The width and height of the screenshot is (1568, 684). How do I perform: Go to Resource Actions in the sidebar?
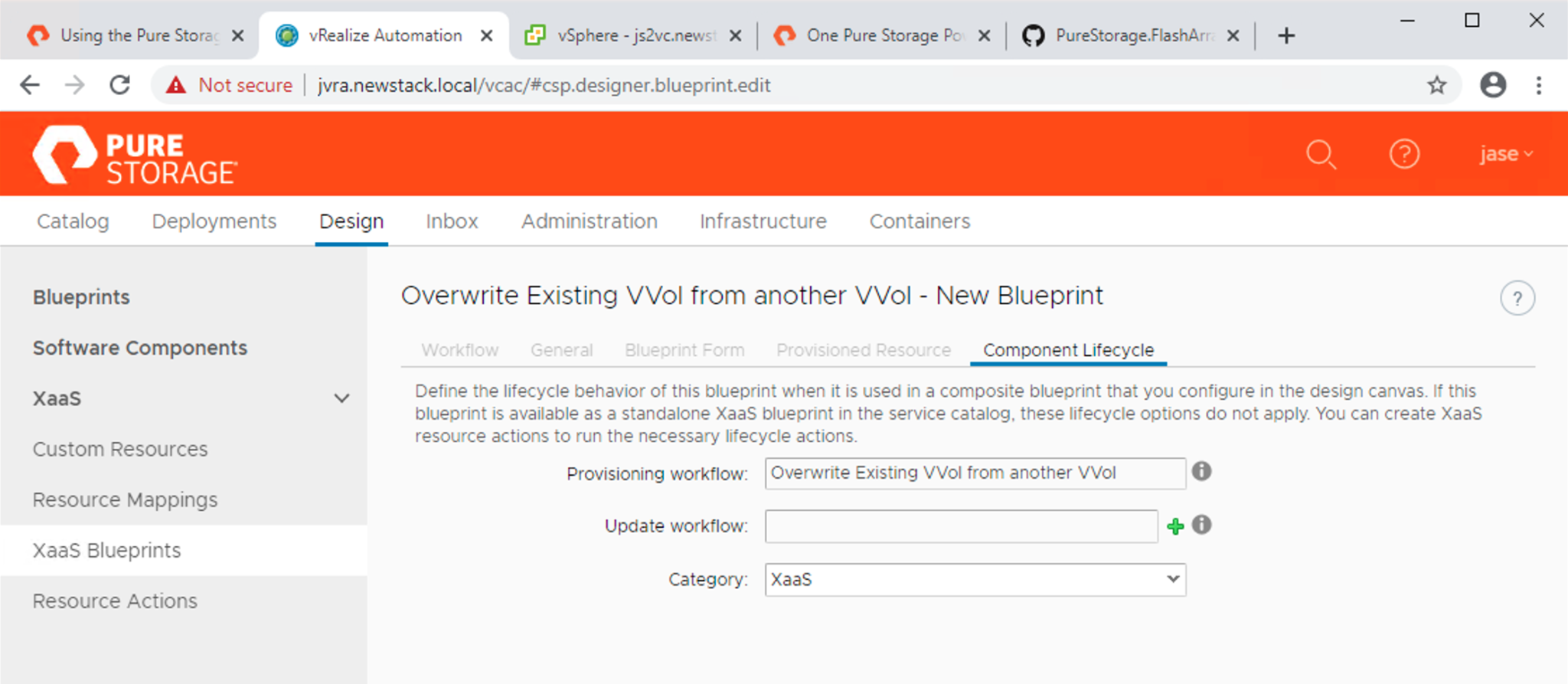click(x=115, y=601)
